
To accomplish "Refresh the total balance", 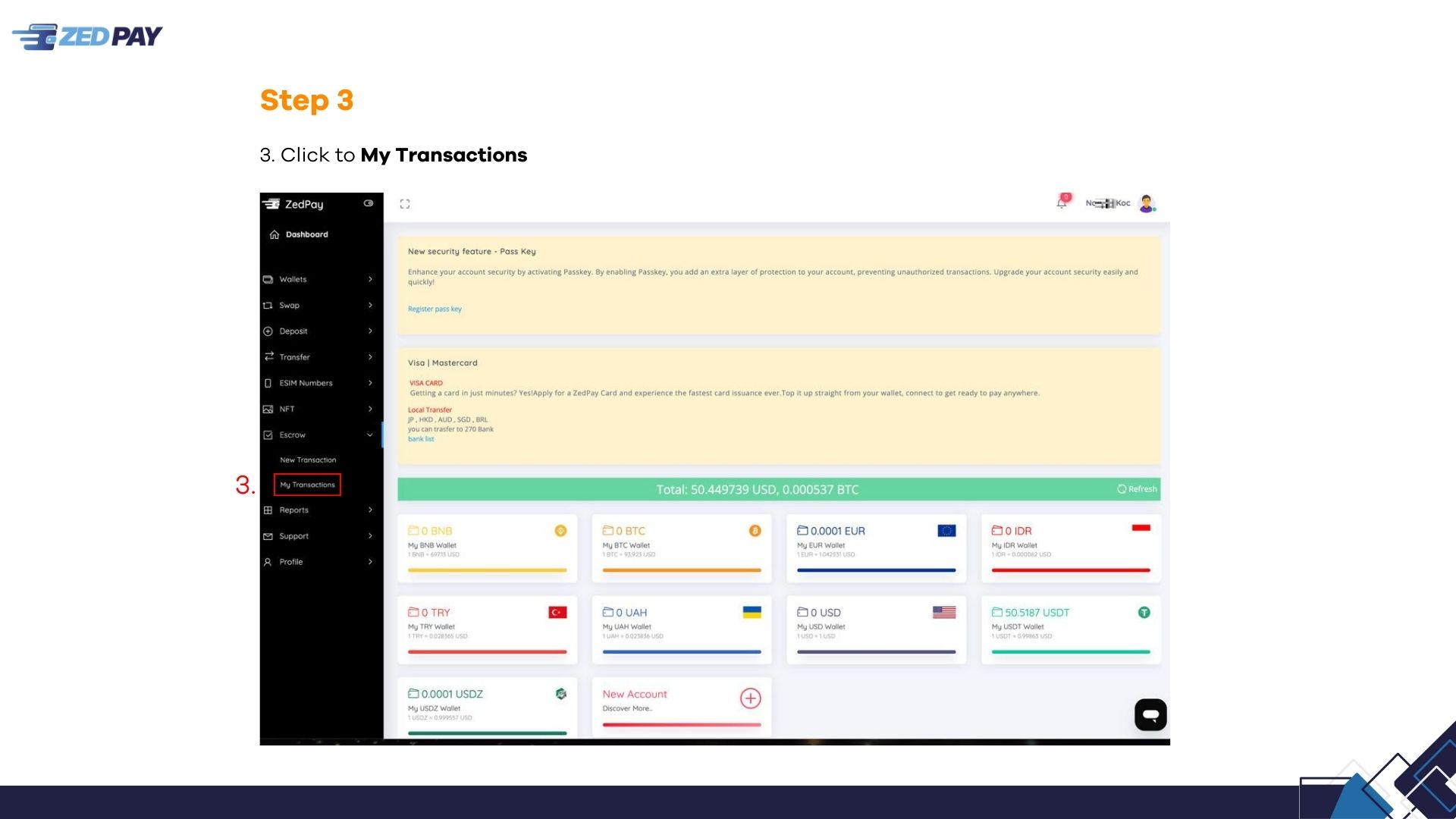I will coord(1137,489).
